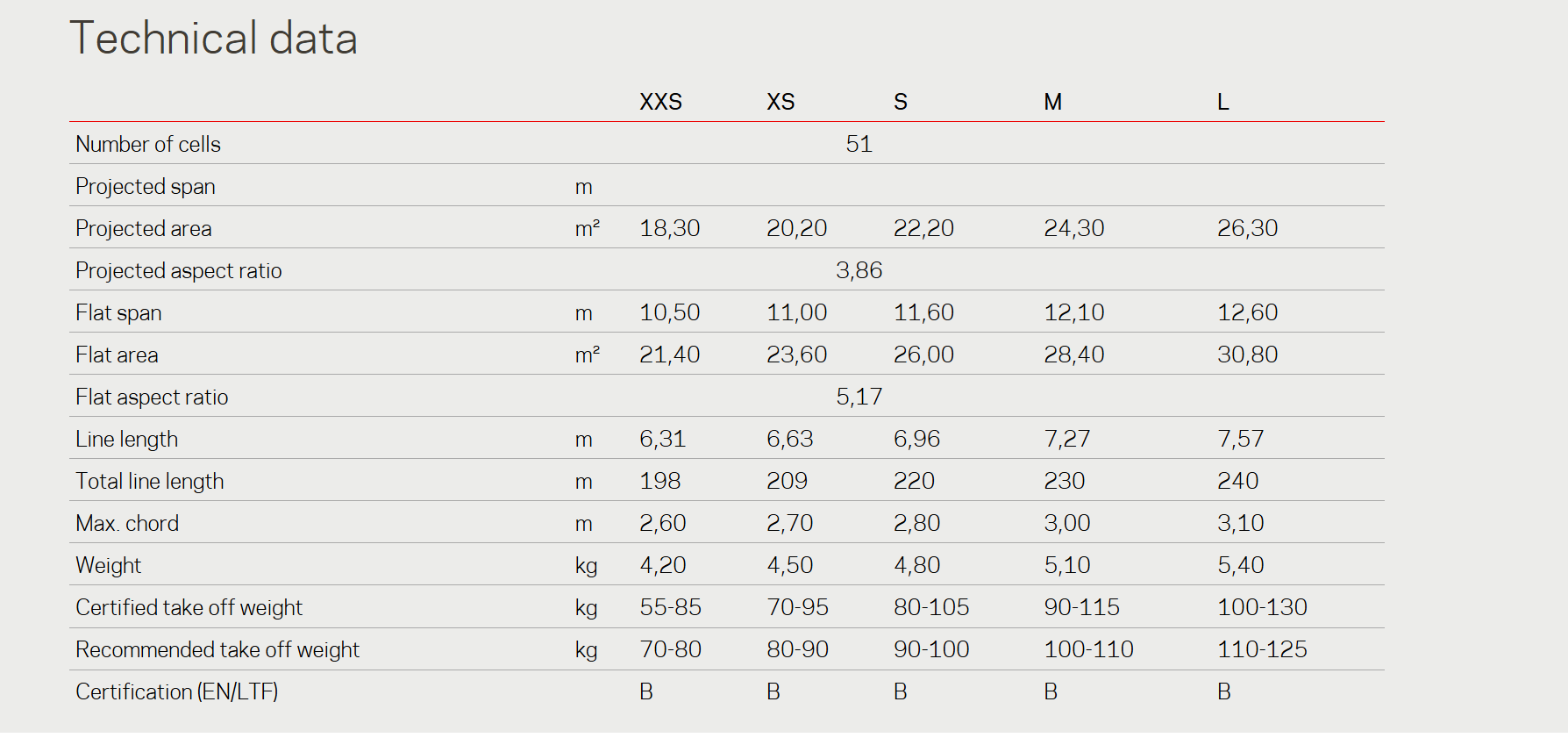Click the Number of cells value 51
Image resolution: width=1568 pixels, height=752 pixels.
point(859,144)
